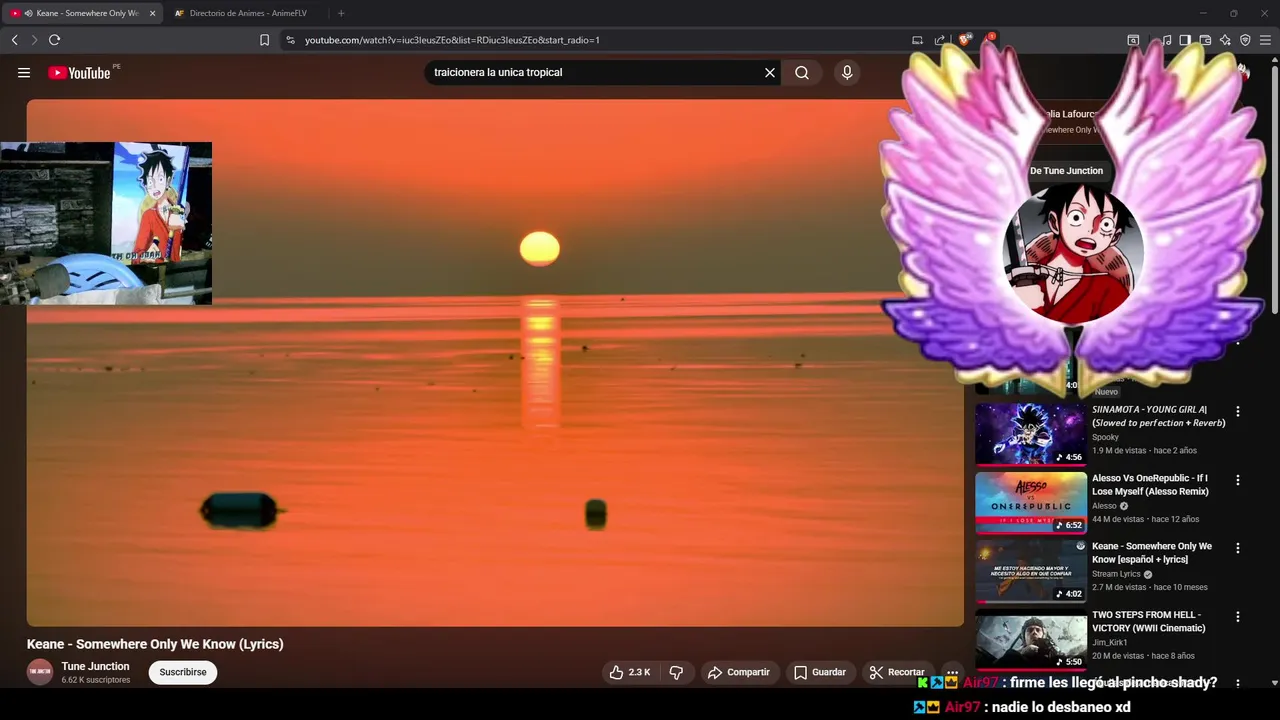Open Brave VPN shield icon
The image size is (1280, 720).
click(1245, 40)
